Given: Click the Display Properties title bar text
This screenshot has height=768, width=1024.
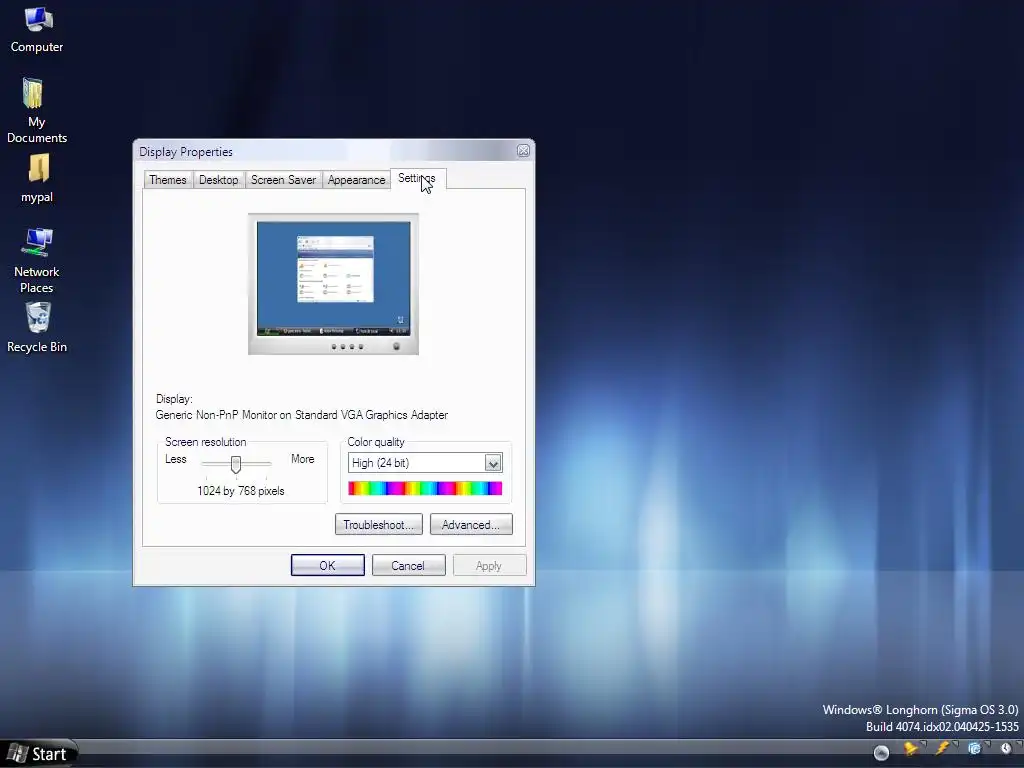Looking at the screenshot, I should point(186,152).
